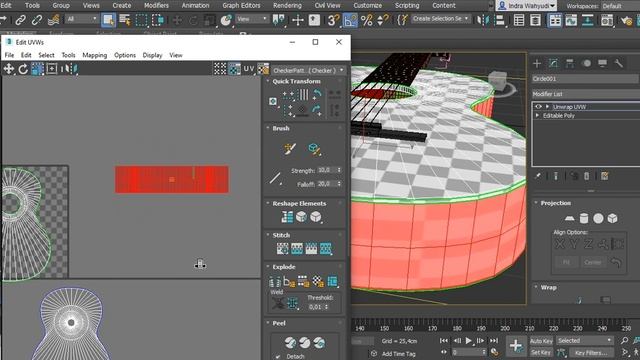Image resolution: width=640 pixels, height=360 pixels.
Task: Click the Weld Threshold spinner arrows
Action: coord(327,307)
